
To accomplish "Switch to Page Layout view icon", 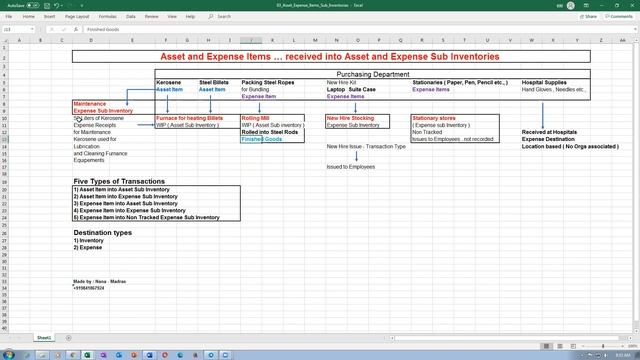I will (560, 346).
